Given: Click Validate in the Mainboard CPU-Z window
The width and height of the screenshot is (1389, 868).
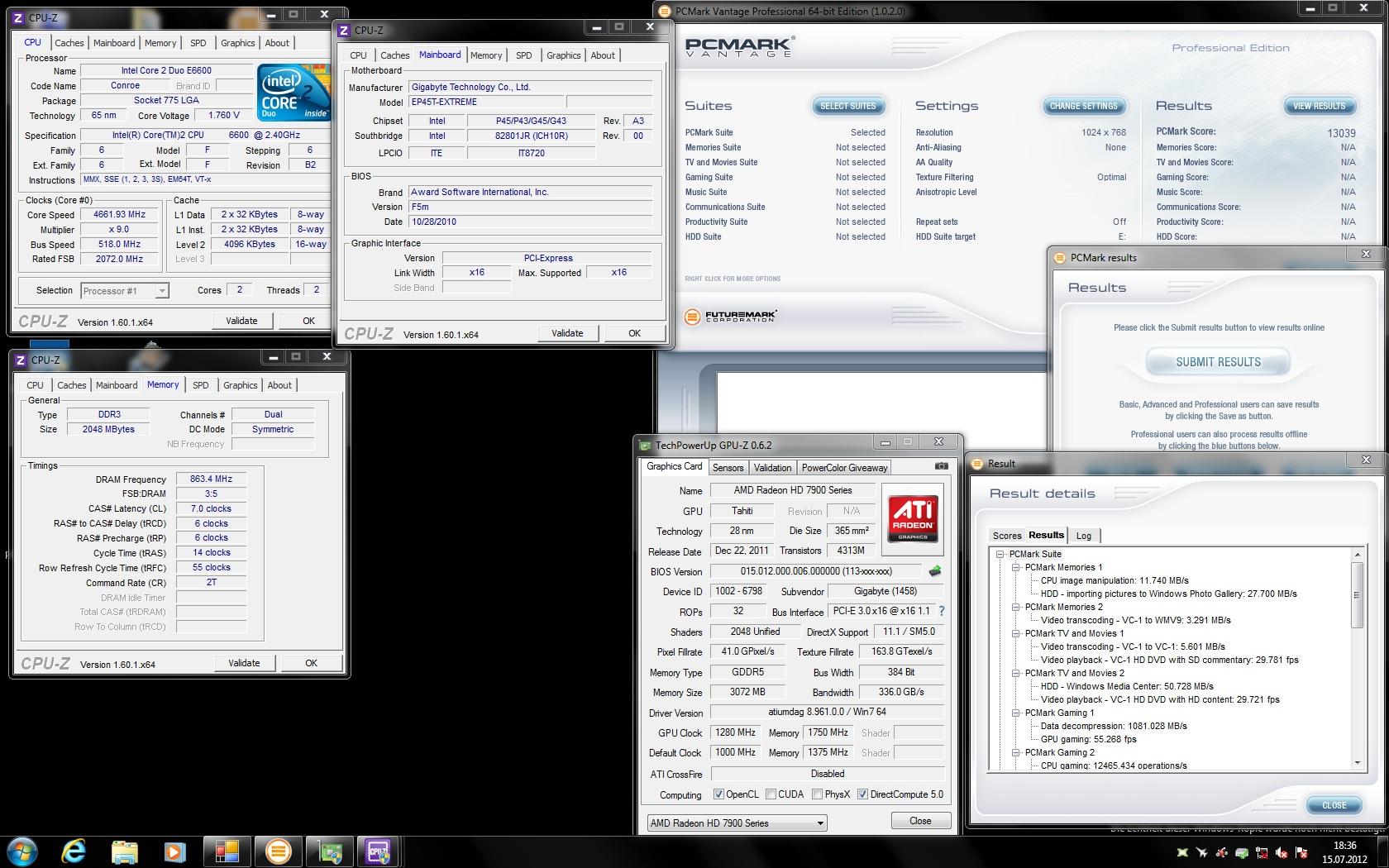Looking at the screenshot, I should click(x=567, y=333).
